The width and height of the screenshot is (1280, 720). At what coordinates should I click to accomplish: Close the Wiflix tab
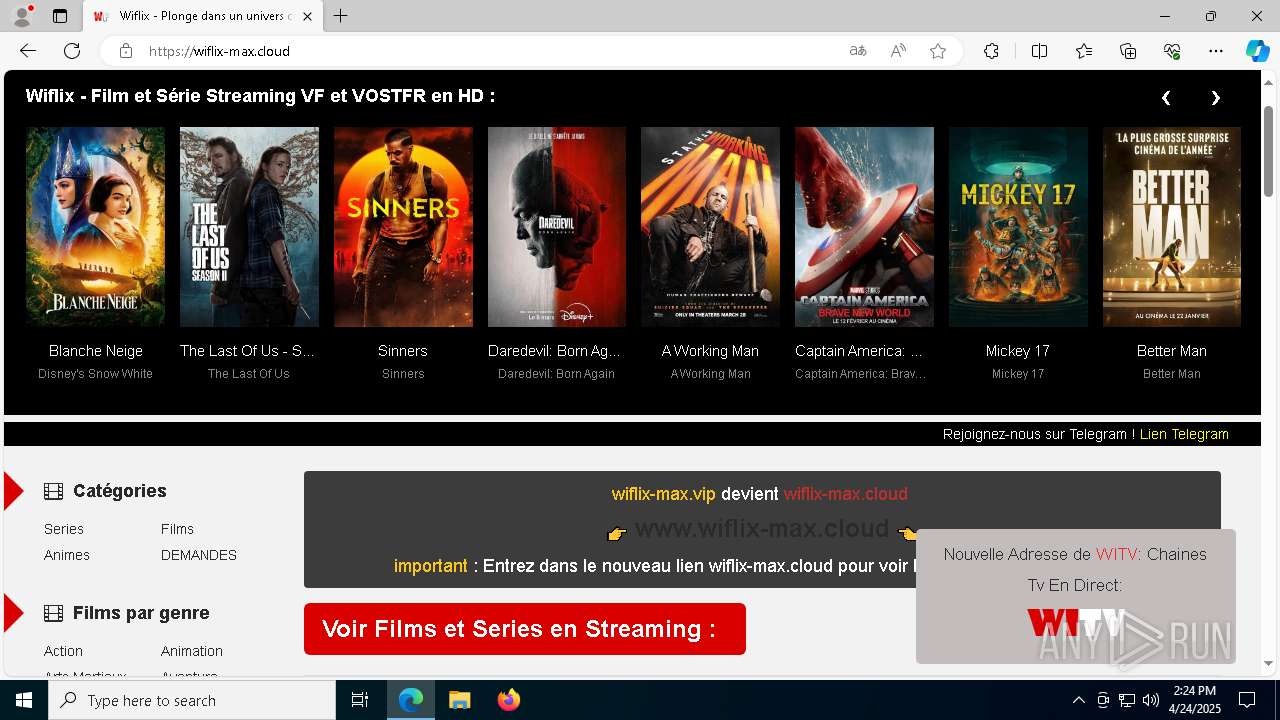(x=308, y=16)
